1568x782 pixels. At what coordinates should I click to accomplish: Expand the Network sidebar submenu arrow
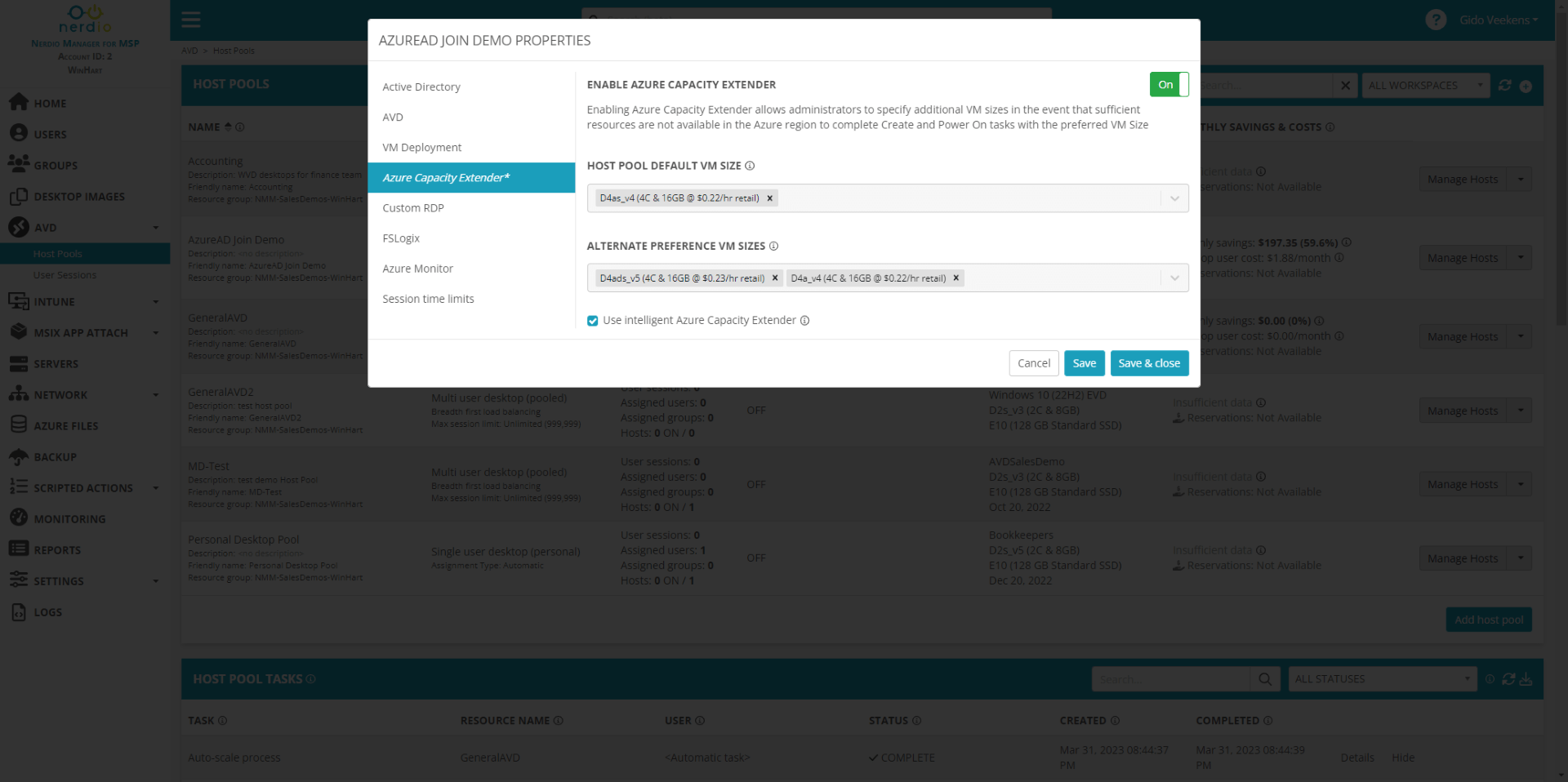155,395
